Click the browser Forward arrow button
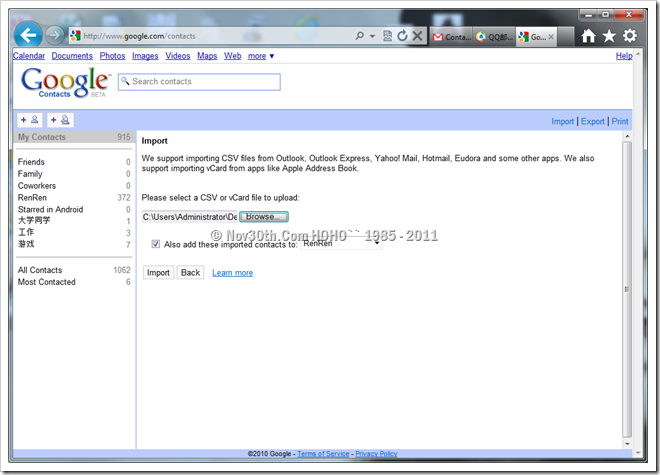 (x=54, y=35)
